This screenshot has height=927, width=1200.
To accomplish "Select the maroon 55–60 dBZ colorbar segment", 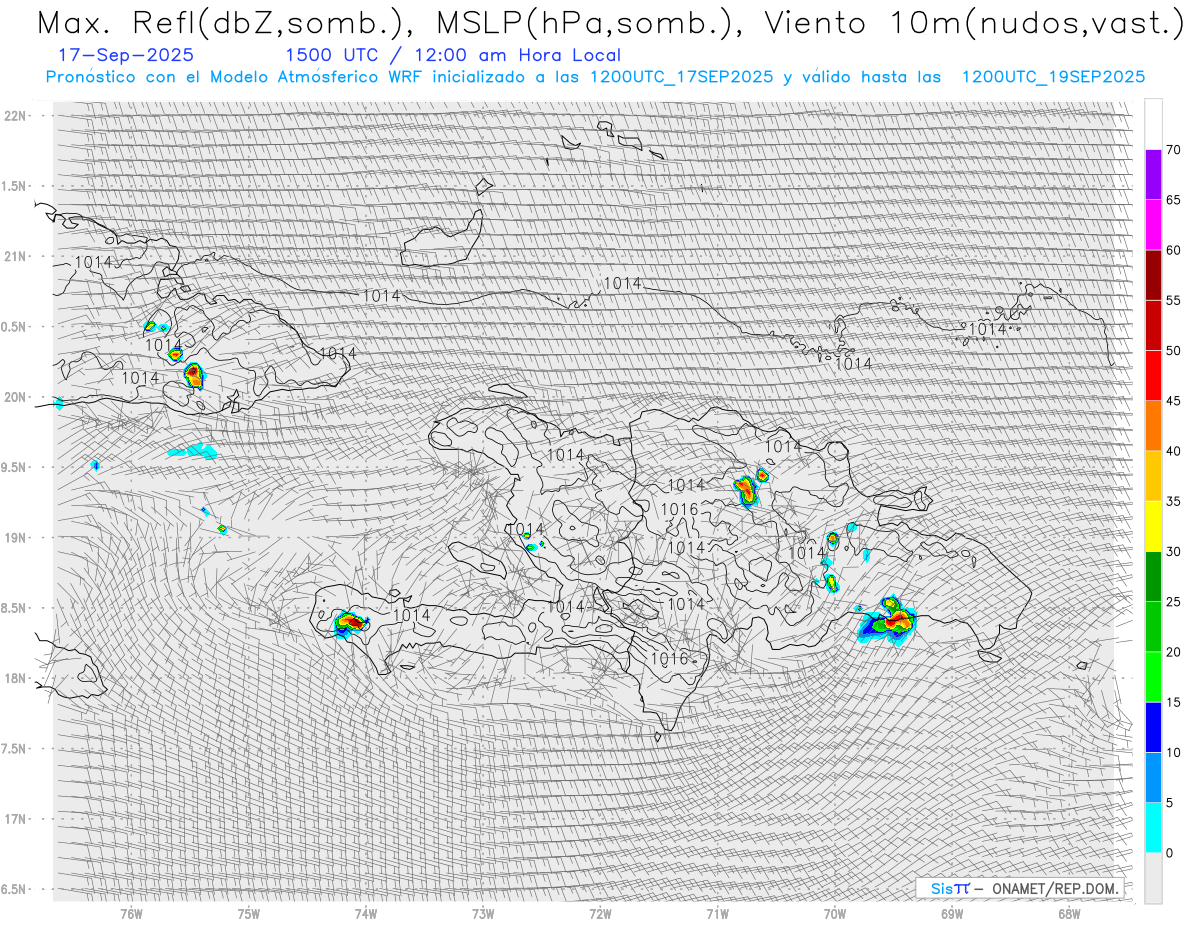I will point(1153,275).
